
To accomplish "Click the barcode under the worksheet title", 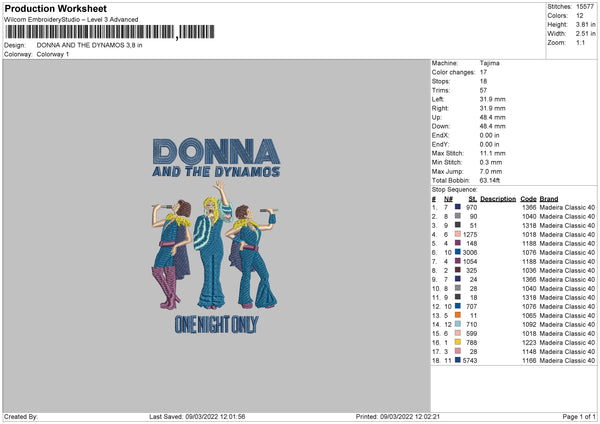I will coord(109,32).
